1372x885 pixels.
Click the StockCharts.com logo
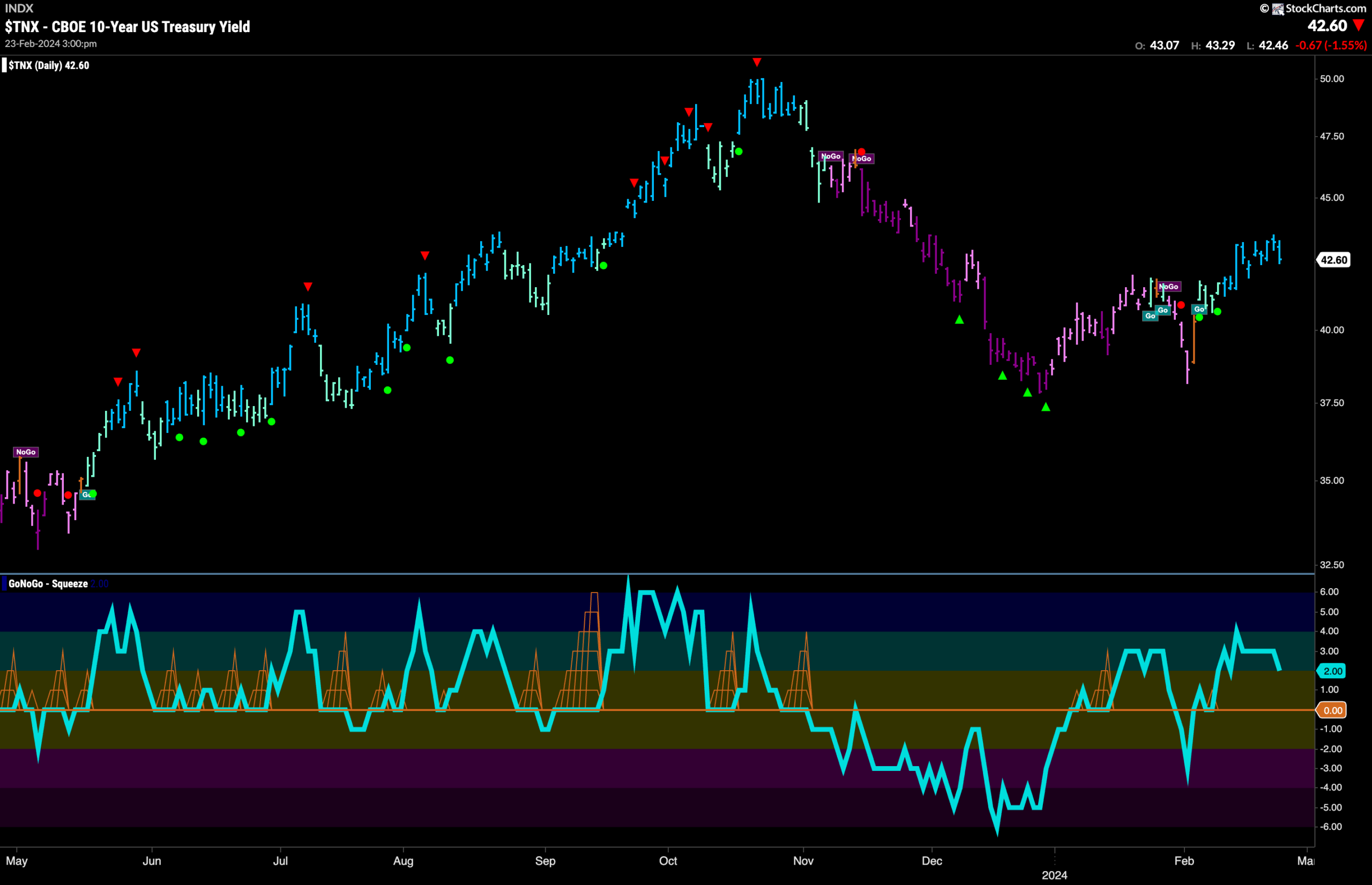pyautogui.click(x=1314, y=9)
